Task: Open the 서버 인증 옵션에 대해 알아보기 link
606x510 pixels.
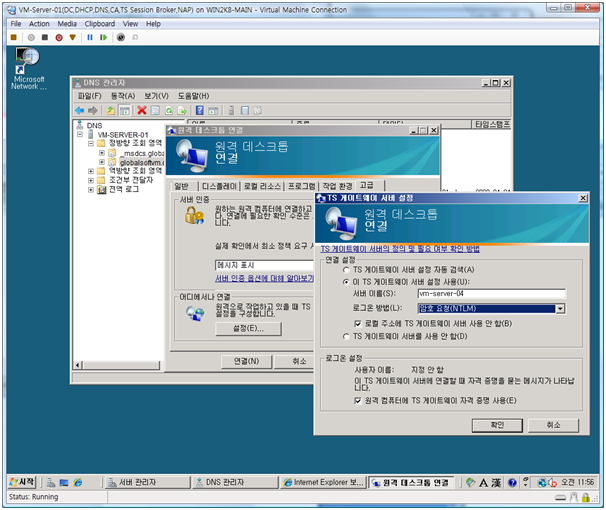Action: 264,278
